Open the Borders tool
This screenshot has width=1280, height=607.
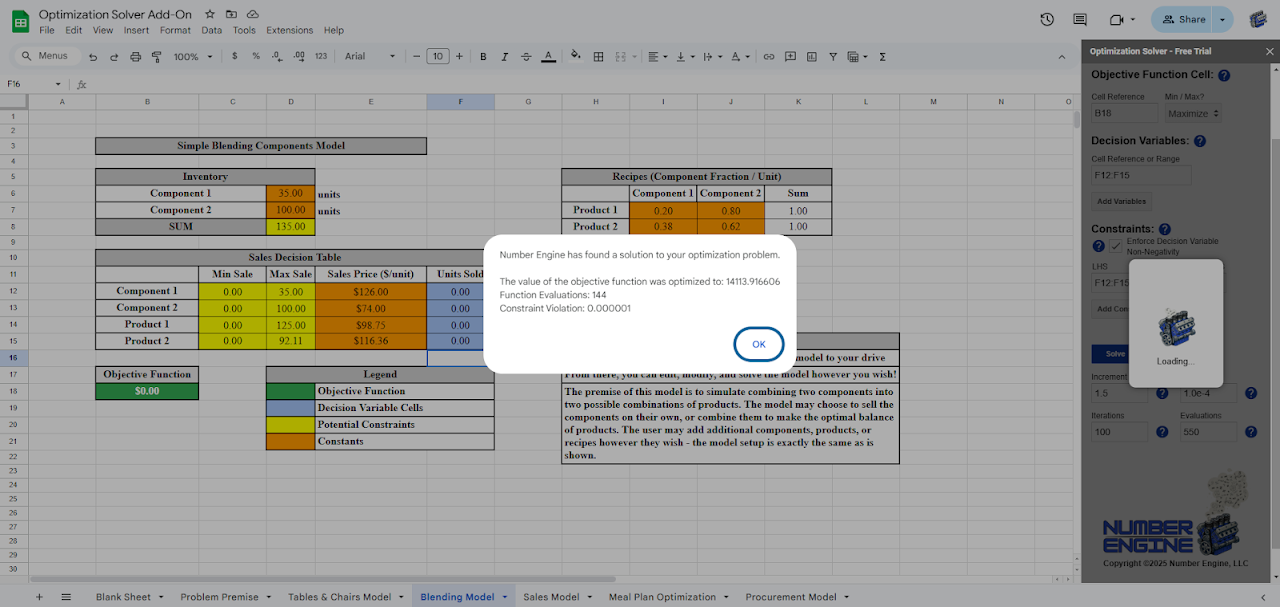pyautogui.click(x=599, y=57)
